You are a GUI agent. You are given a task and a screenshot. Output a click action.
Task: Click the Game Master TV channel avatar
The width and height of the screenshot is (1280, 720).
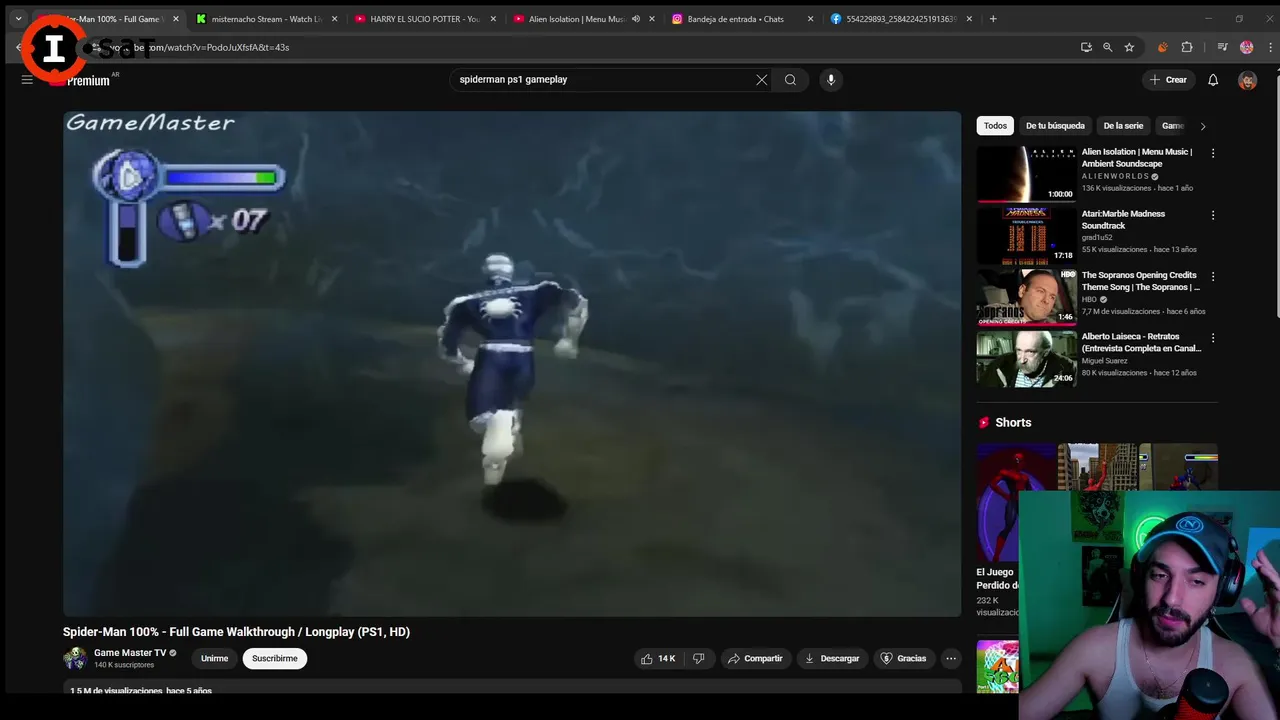(75, 658)
